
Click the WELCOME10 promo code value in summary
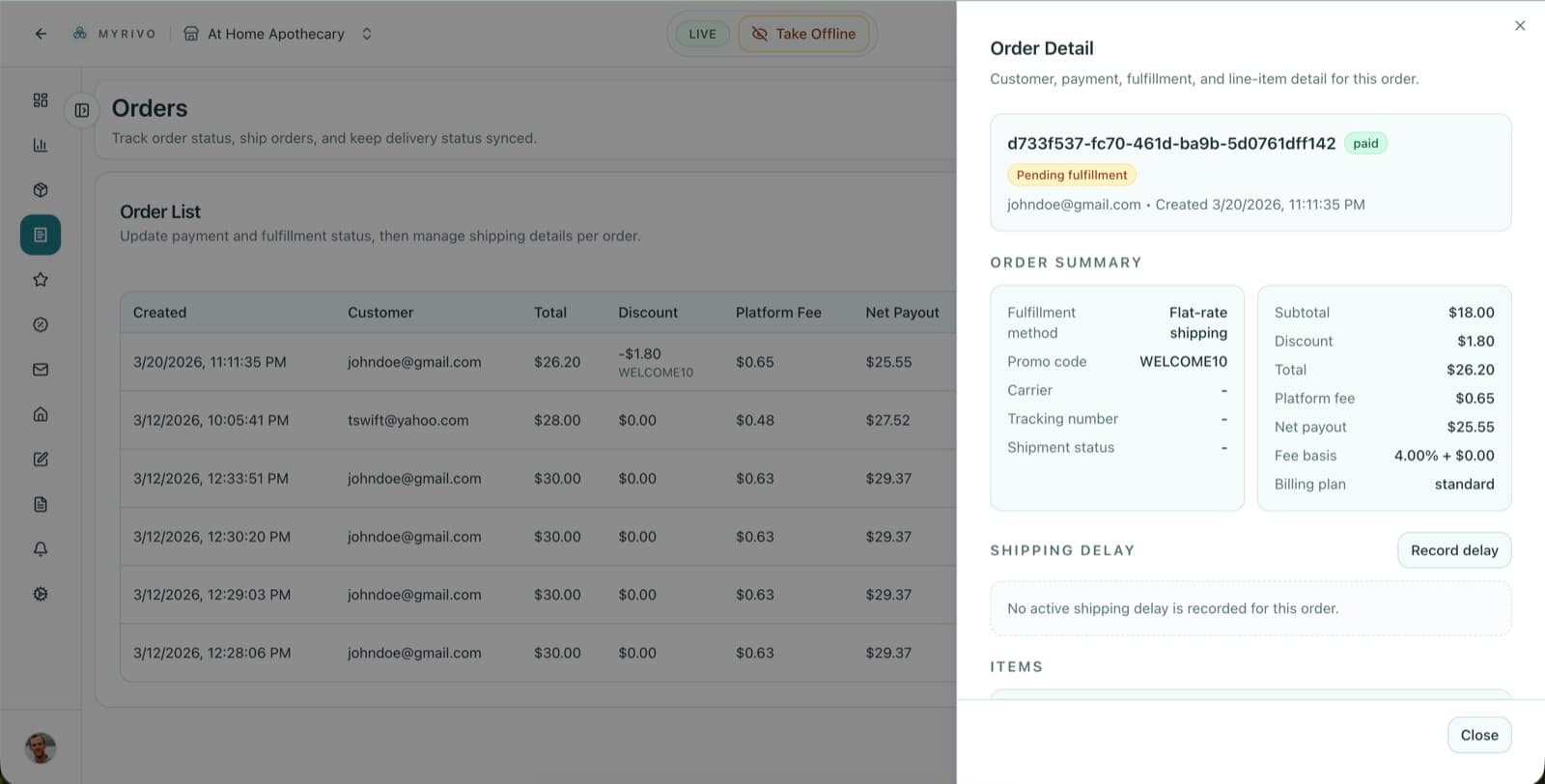tap(1183, 362)
